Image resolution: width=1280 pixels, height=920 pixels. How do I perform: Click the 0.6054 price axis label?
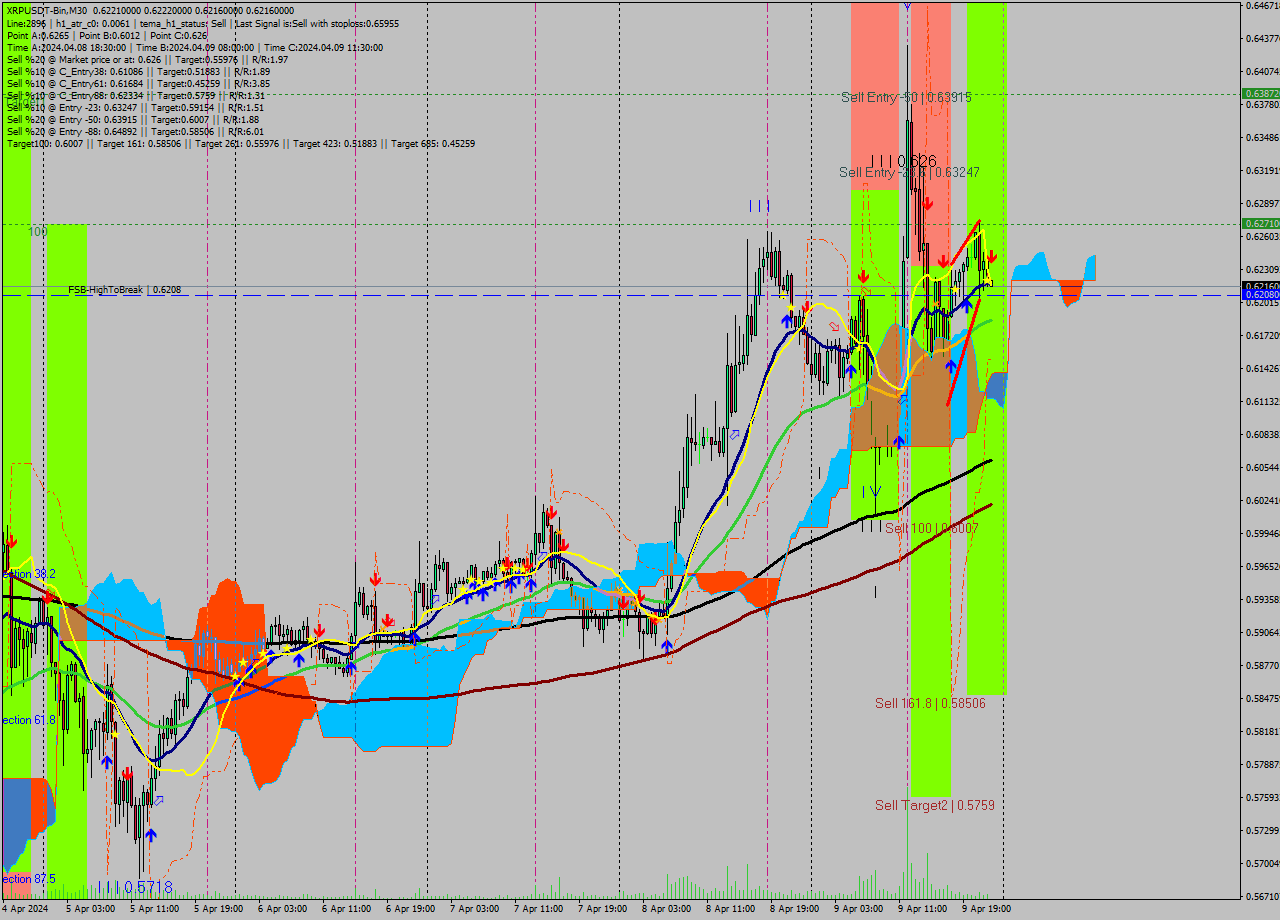click(1262, 467)
